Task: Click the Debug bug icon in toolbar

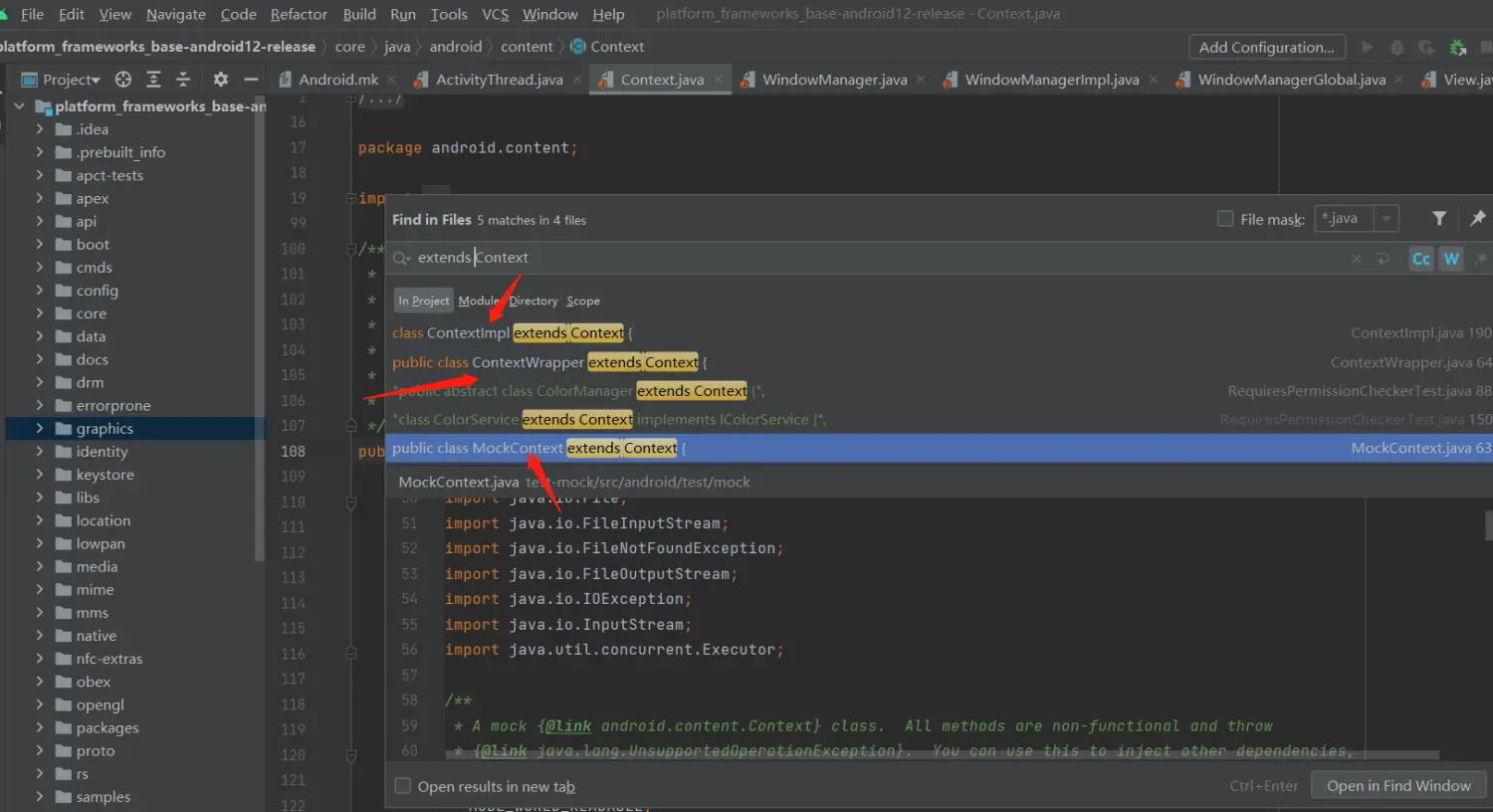Action: 1396,48
